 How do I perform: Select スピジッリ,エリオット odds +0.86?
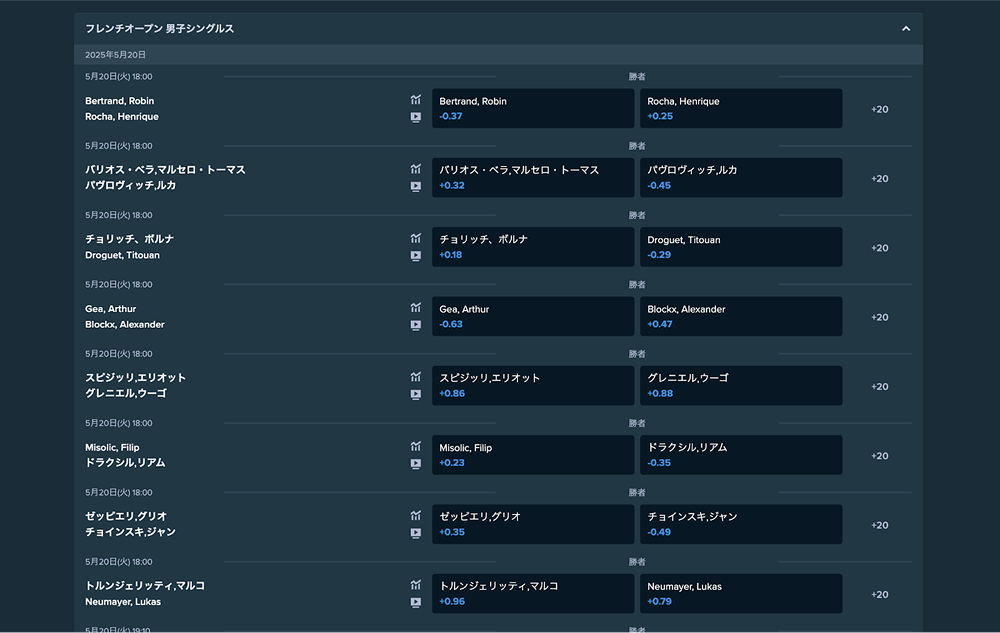[533, 386]
